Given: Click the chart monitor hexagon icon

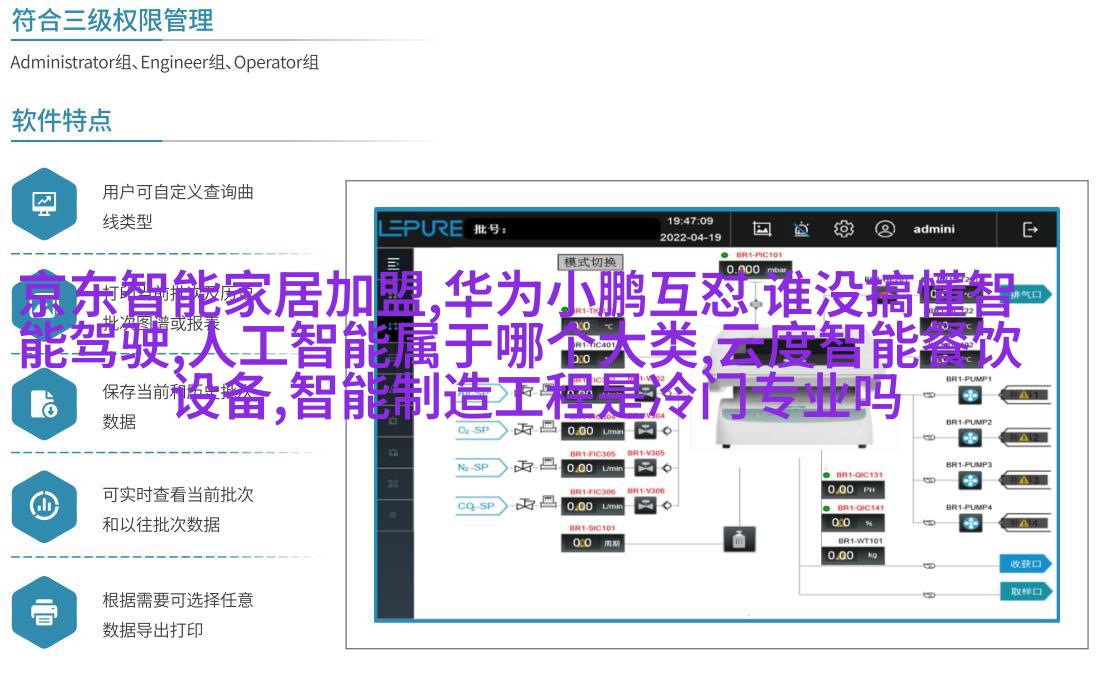Looking at the screenshot, I should coord(44,204).
